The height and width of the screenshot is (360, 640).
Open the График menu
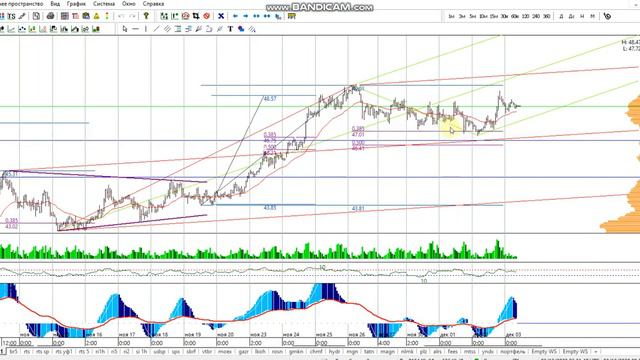pyautogui.click(x=76, y=4)
